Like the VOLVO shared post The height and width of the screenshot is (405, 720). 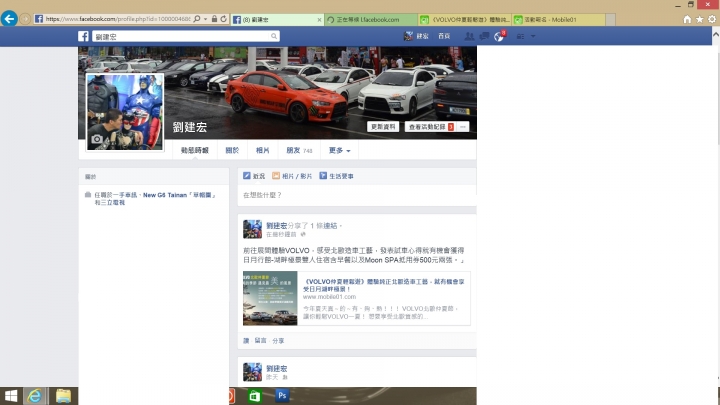click(246, 341)
